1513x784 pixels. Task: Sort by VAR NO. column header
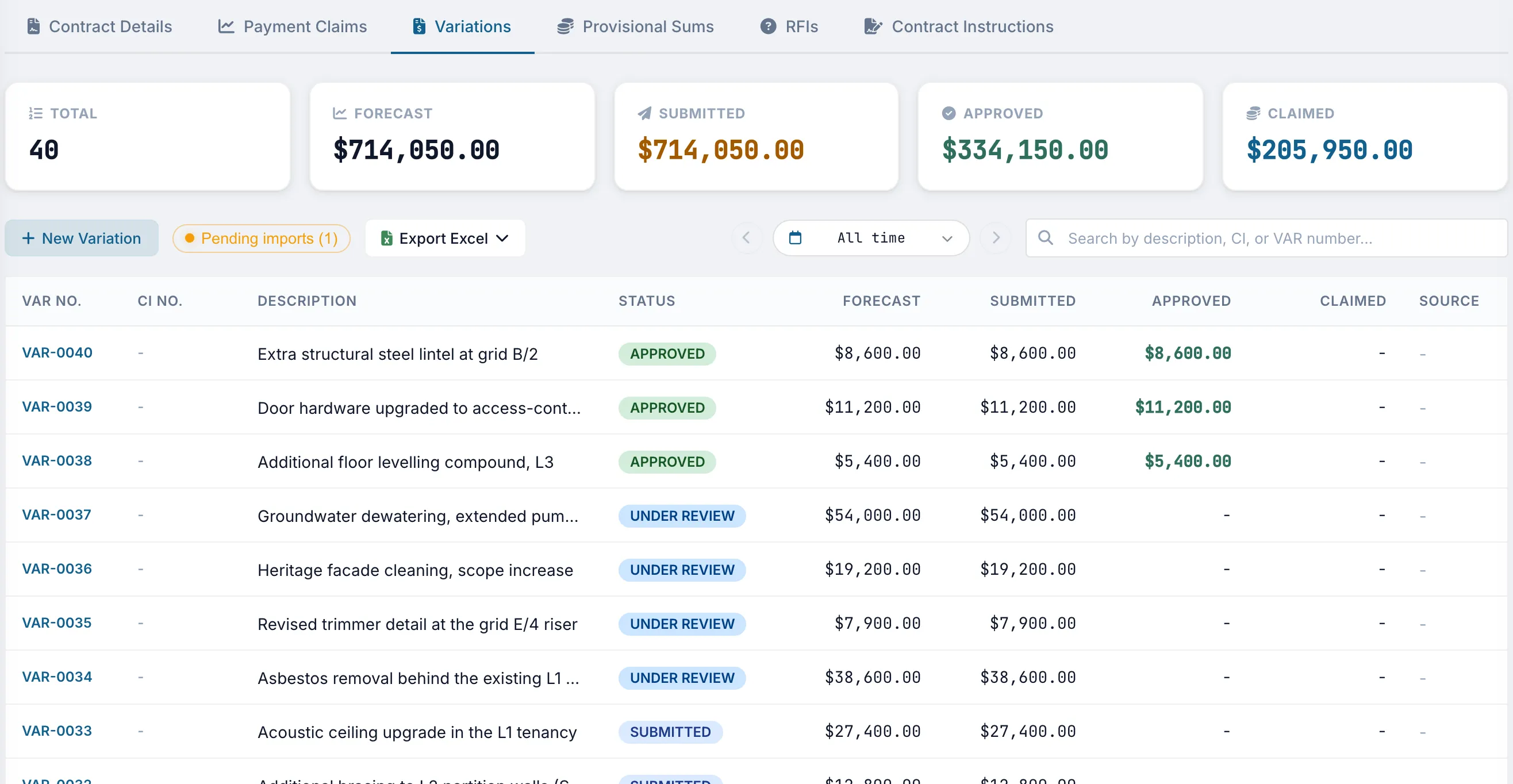click(52, 301)
